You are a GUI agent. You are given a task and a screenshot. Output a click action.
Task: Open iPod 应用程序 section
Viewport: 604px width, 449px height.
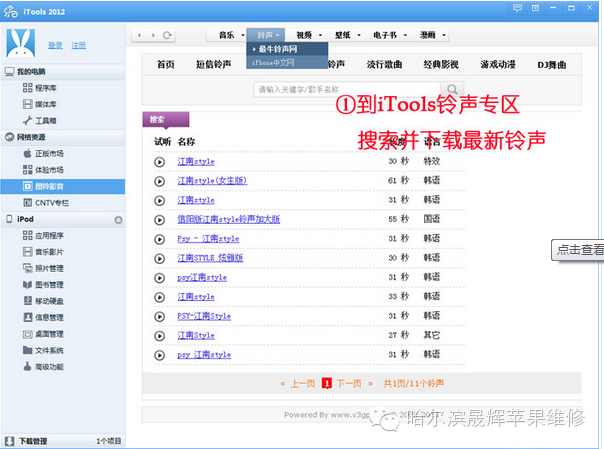[44, 235]
